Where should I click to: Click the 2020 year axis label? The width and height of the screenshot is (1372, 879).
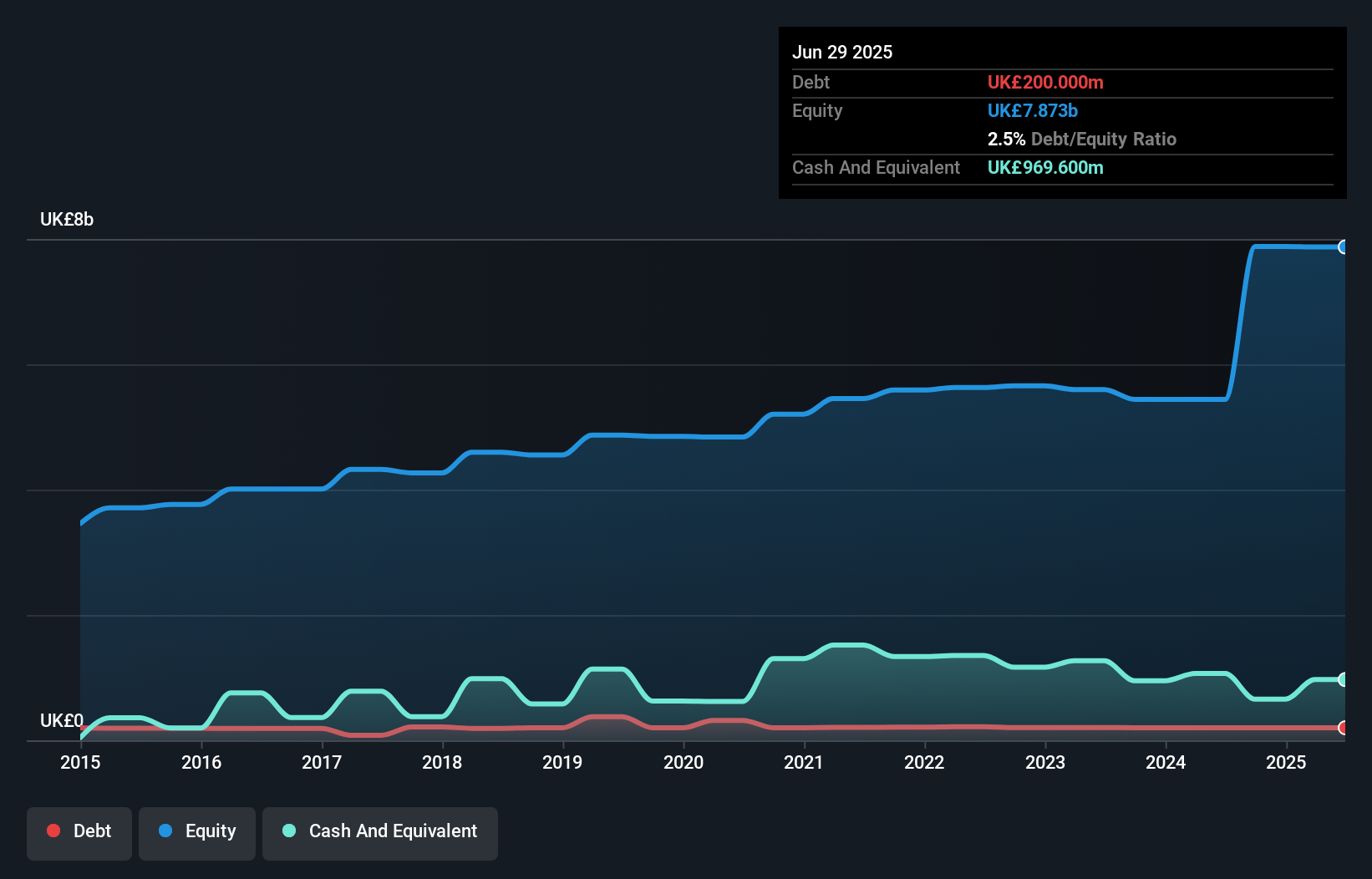click(x=683, y=763)
